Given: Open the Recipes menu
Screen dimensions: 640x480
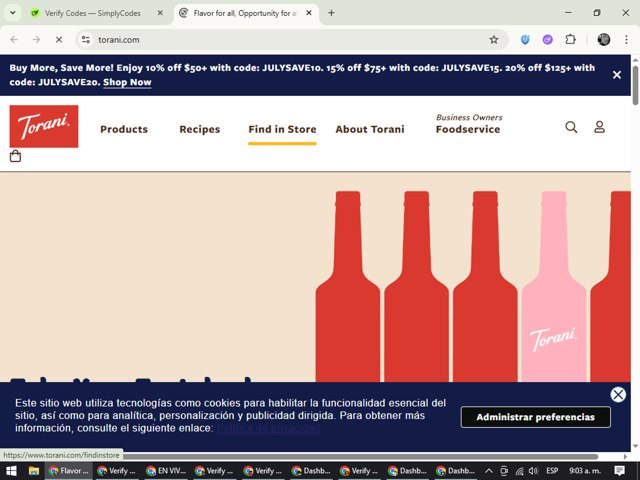Looking at the screenshot, I should 200,129.
